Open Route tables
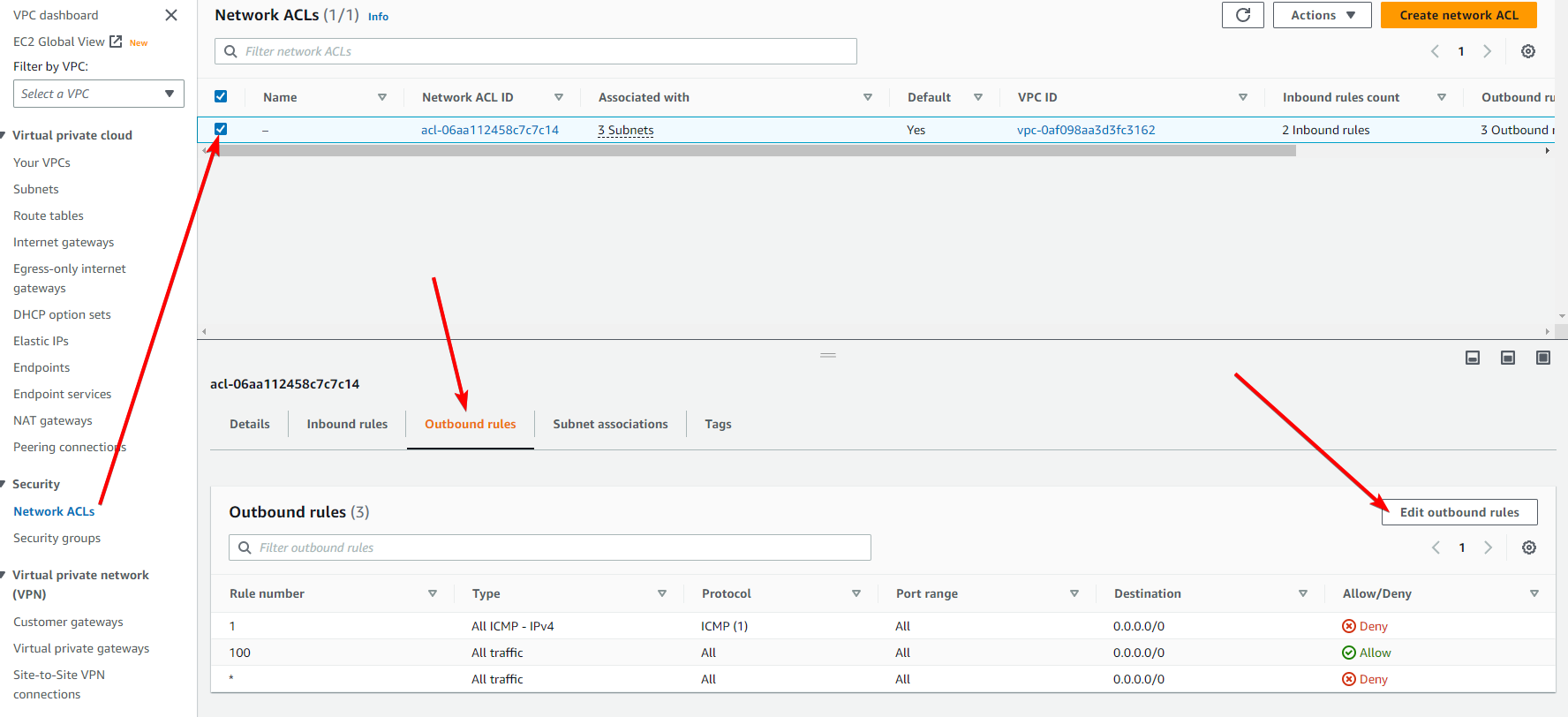The height and width of the screenshot is (717, 1568). point(49,215)
